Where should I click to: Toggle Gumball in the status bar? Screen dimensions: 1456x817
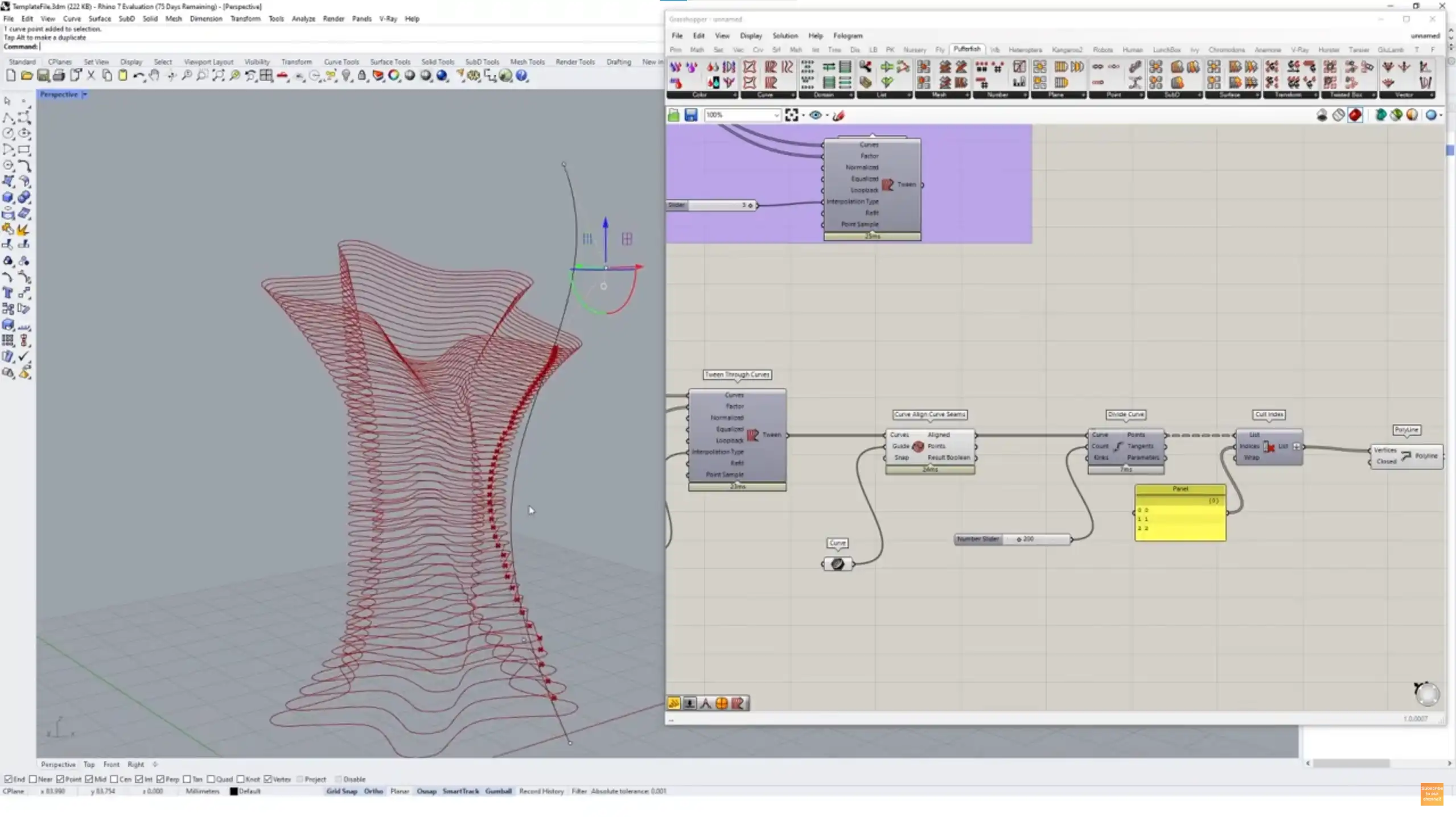point(498,791)
